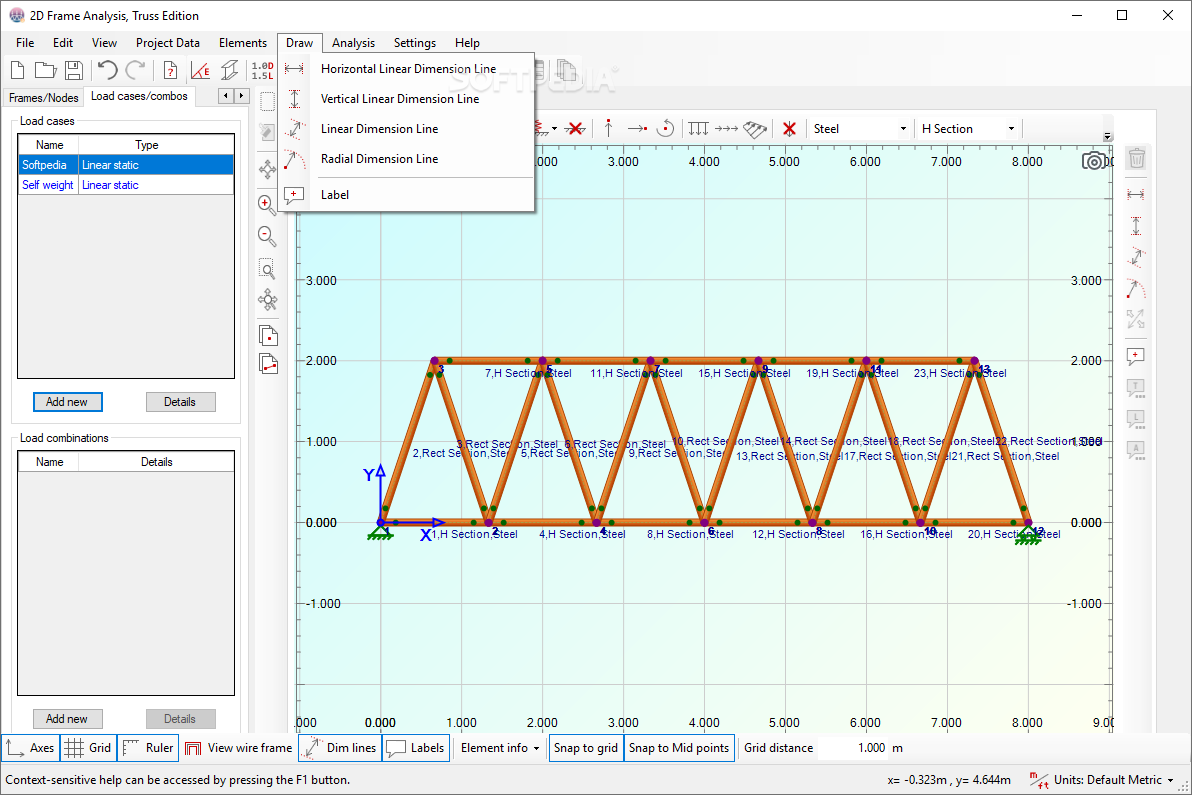Open the Analysis menu
Image resolution: width=1192 pixels, height=795 pixels.
pyautogui.click(x=353, y=43)
